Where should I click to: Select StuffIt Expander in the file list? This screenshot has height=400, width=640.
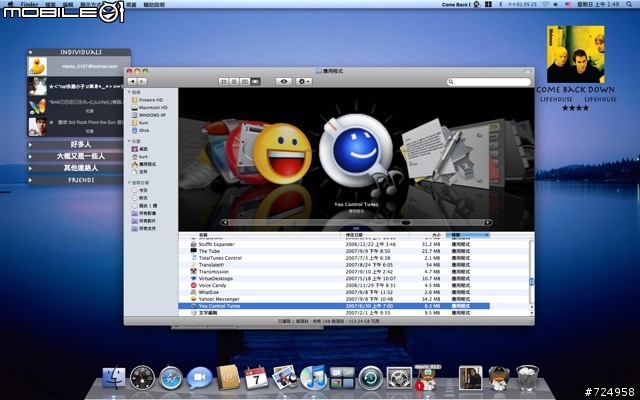[334, 244]
